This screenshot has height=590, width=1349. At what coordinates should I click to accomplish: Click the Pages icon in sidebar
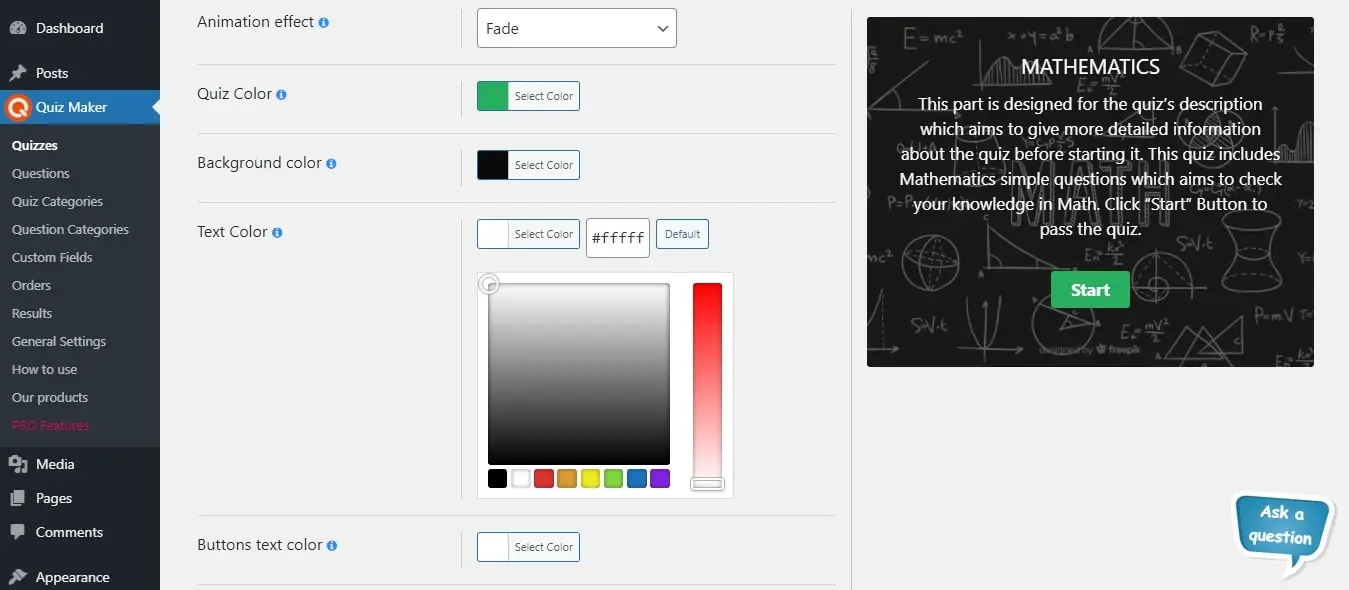coord(16,498)
